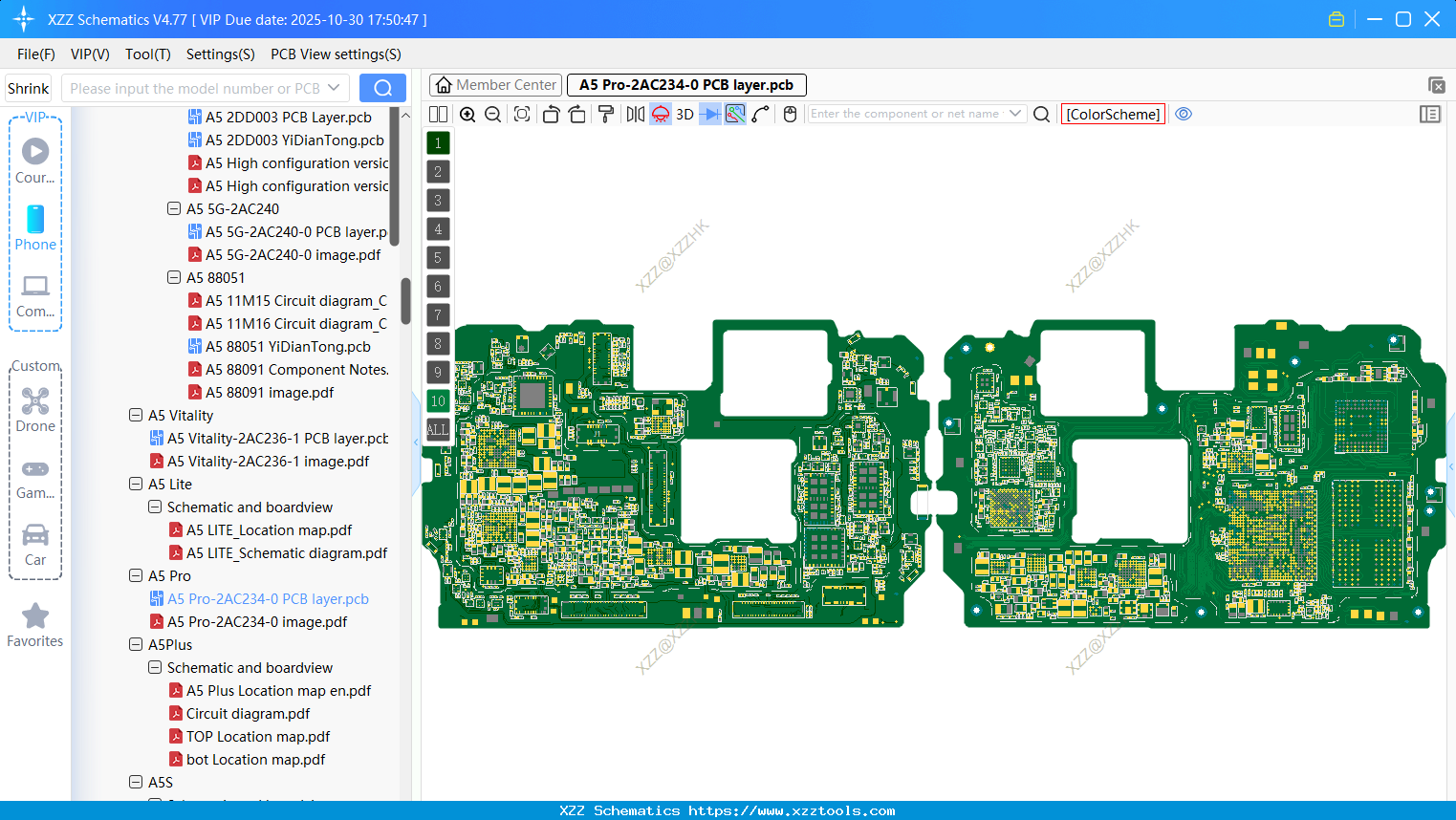Select the measure curve tool
The width and height of the screenshot is (1456, 820).
[761, 114]
